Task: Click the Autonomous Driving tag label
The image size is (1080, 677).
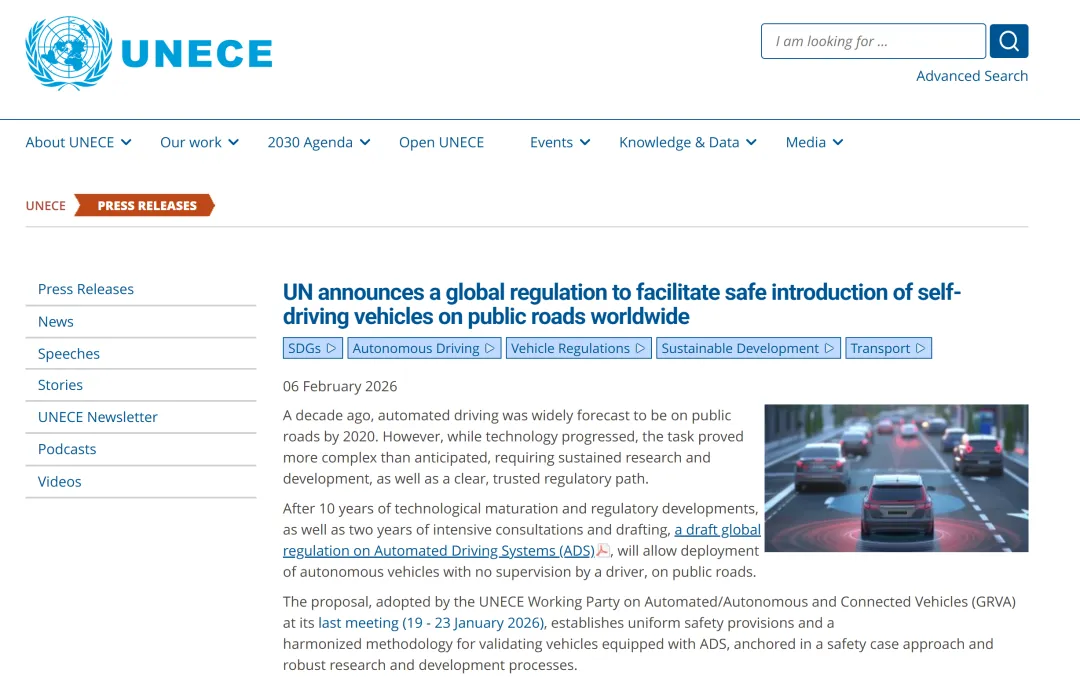Action: pyautogui.click(x=416, y=348)
